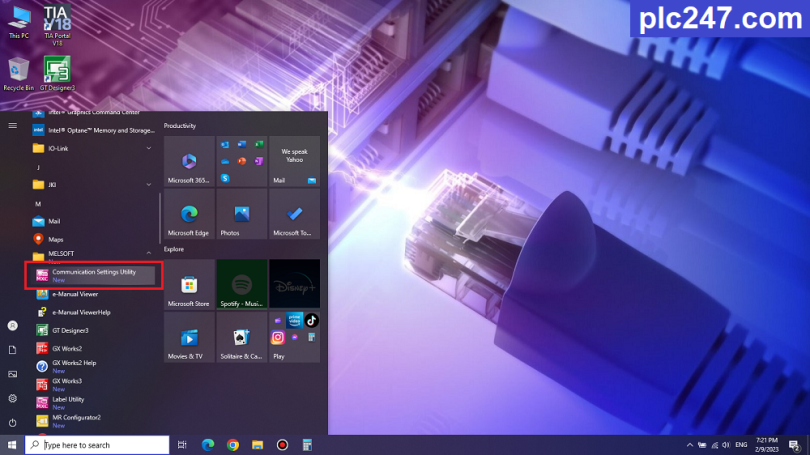Click the taskbar search box
Viewport: 810px width, 455px height.
98,445
